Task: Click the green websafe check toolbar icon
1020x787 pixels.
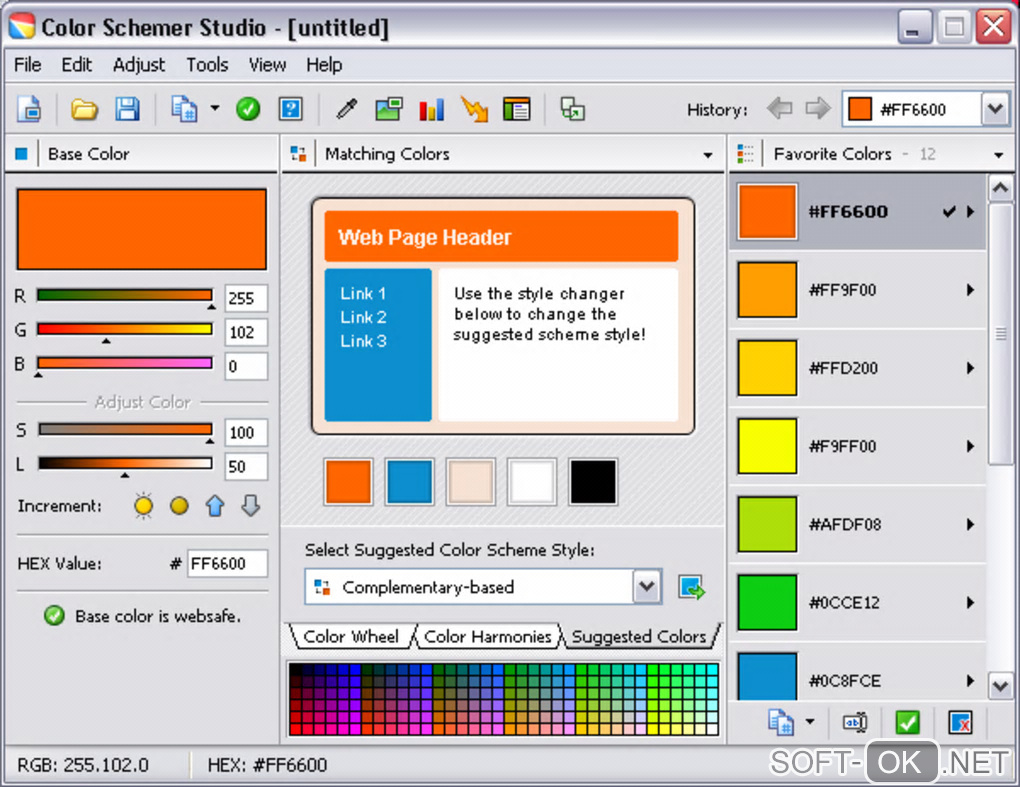Action: 248,109
